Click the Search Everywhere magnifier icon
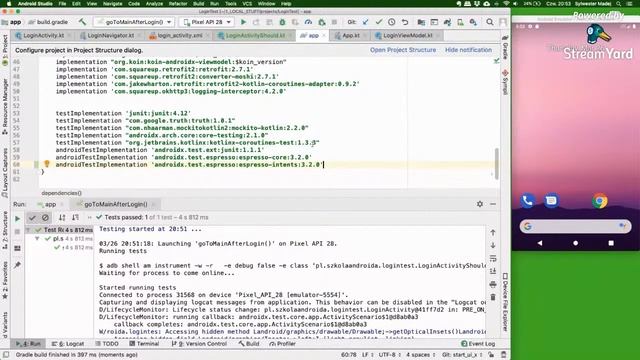 point(490,22)
